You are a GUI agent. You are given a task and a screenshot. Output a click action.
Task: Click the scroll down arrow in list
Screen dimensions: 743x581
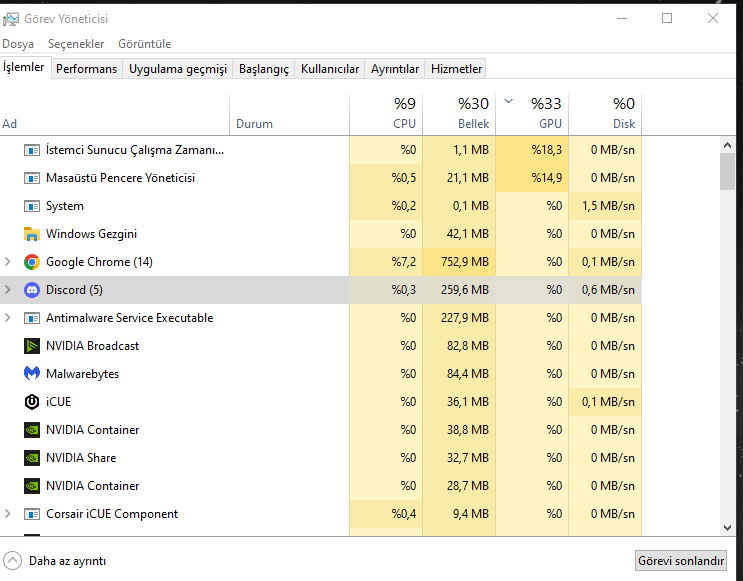[x=728, y=527]
